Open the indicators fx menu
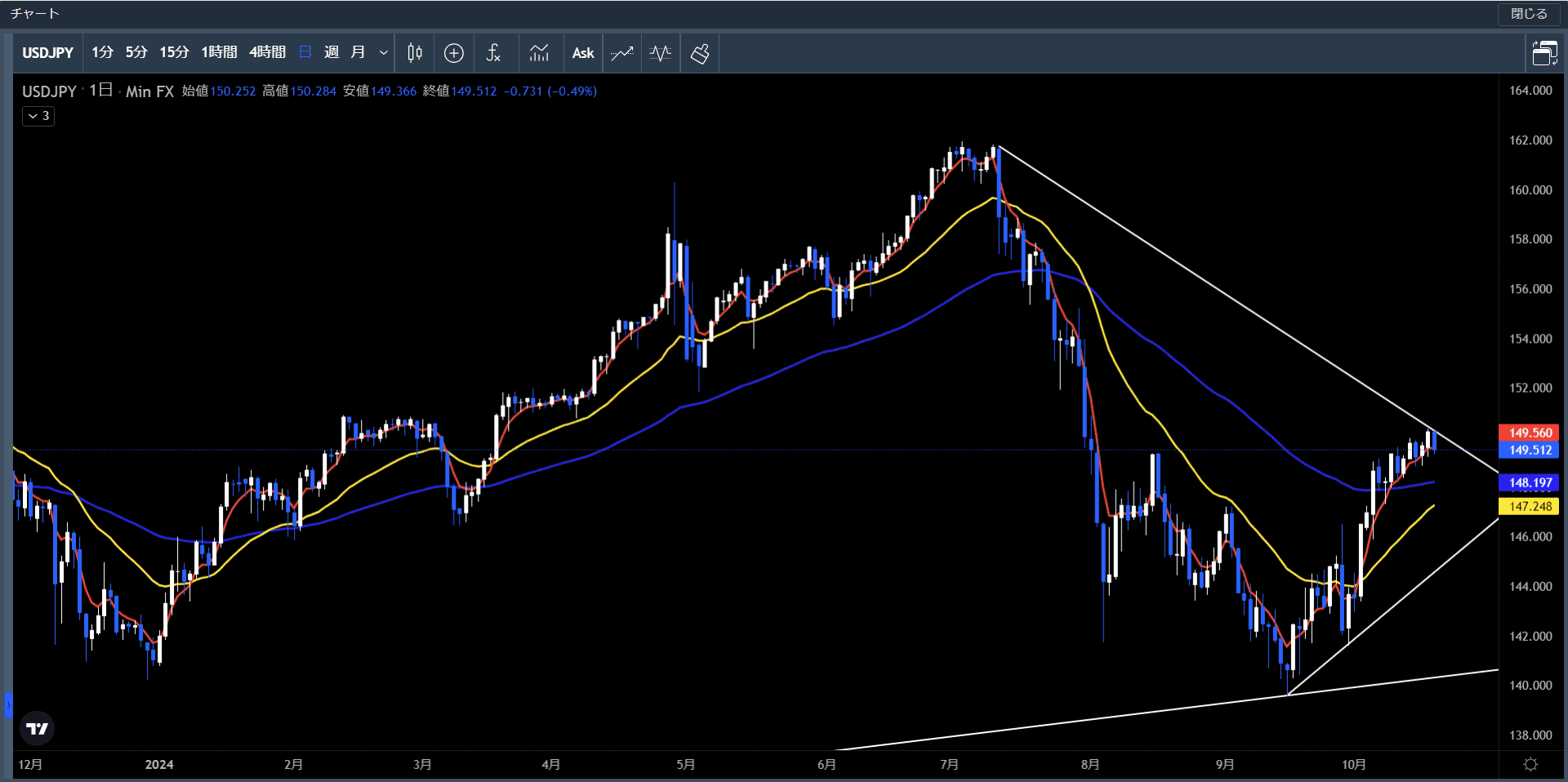Viewport: 1568px width, 782px height. coord(493,53)
